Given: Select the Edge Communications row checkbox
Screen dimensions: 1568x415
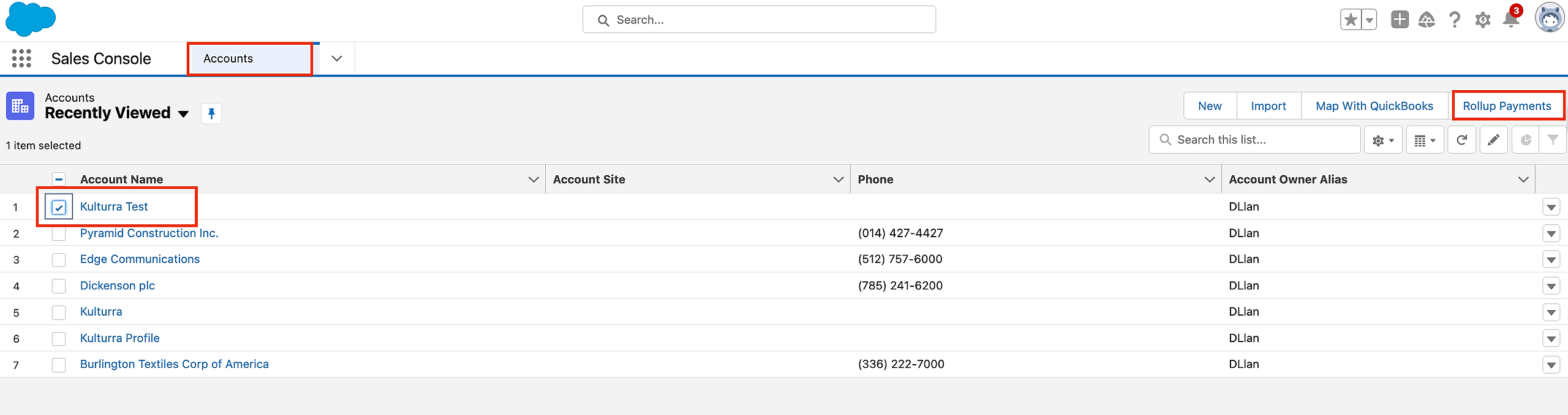Looking at the screenshot, I should [x=59, y=260].
